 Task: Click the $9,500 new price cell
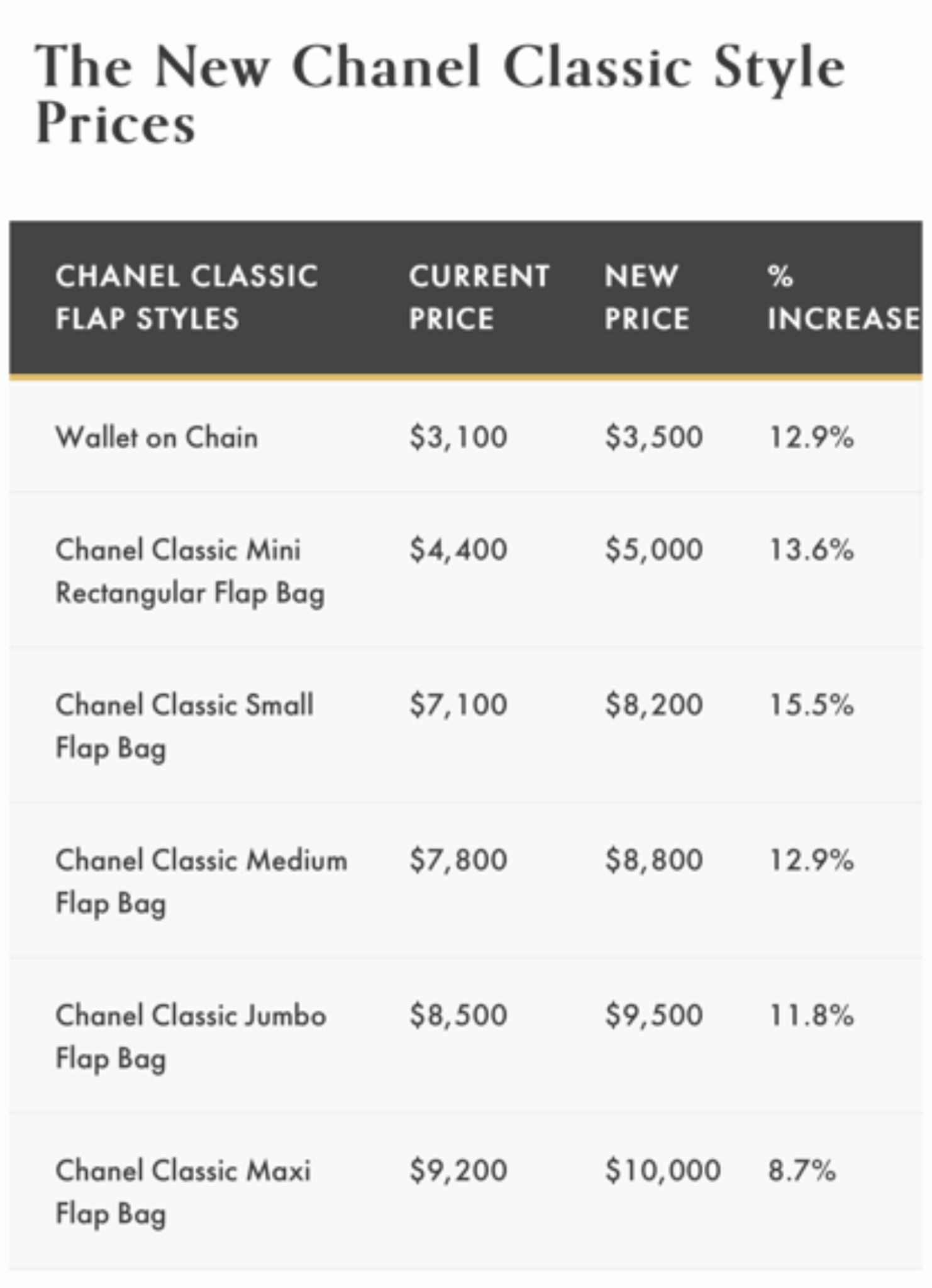click(x=654, y=1016)
